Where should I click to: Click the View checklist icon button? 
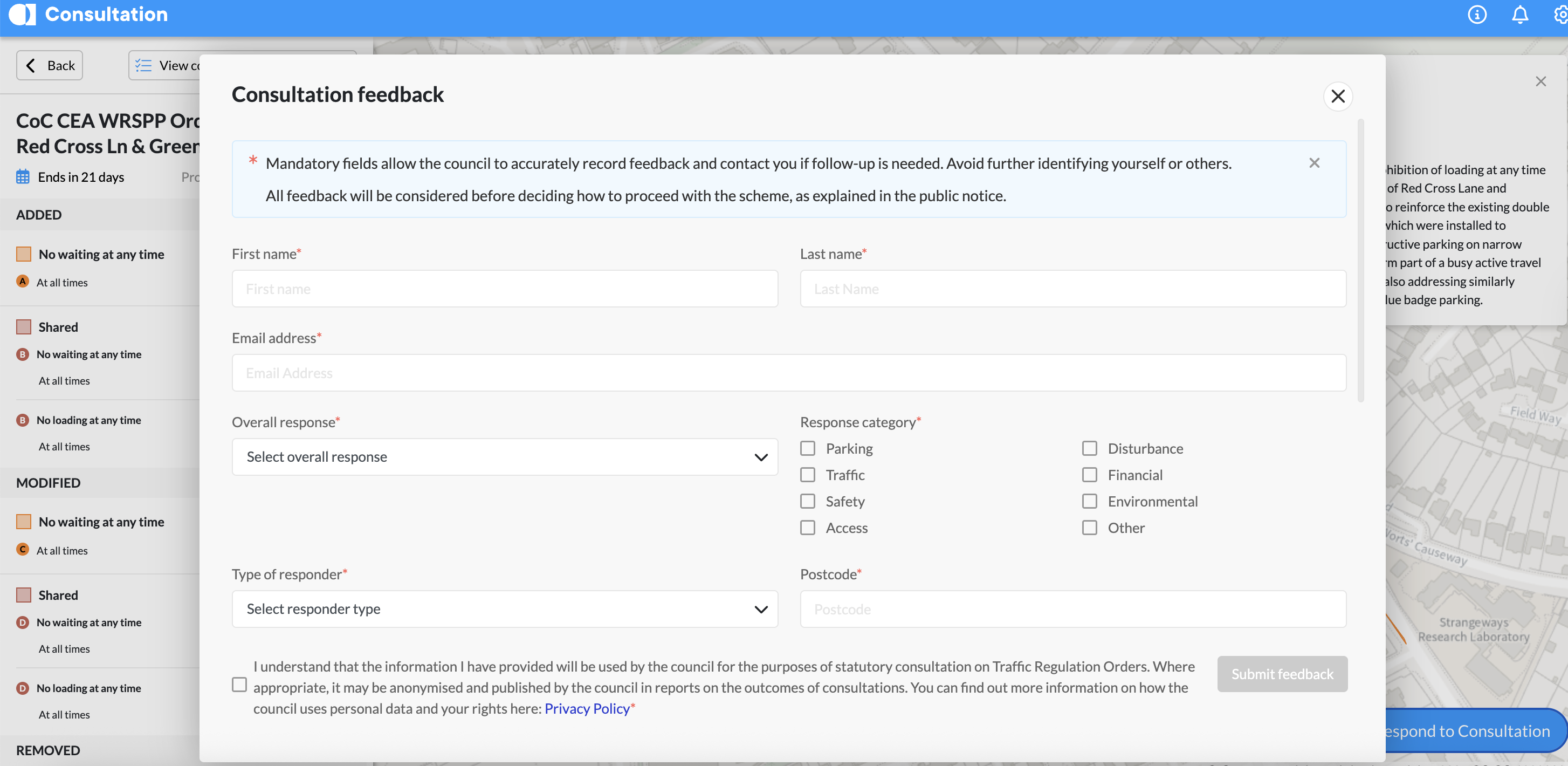pos(164,65)
